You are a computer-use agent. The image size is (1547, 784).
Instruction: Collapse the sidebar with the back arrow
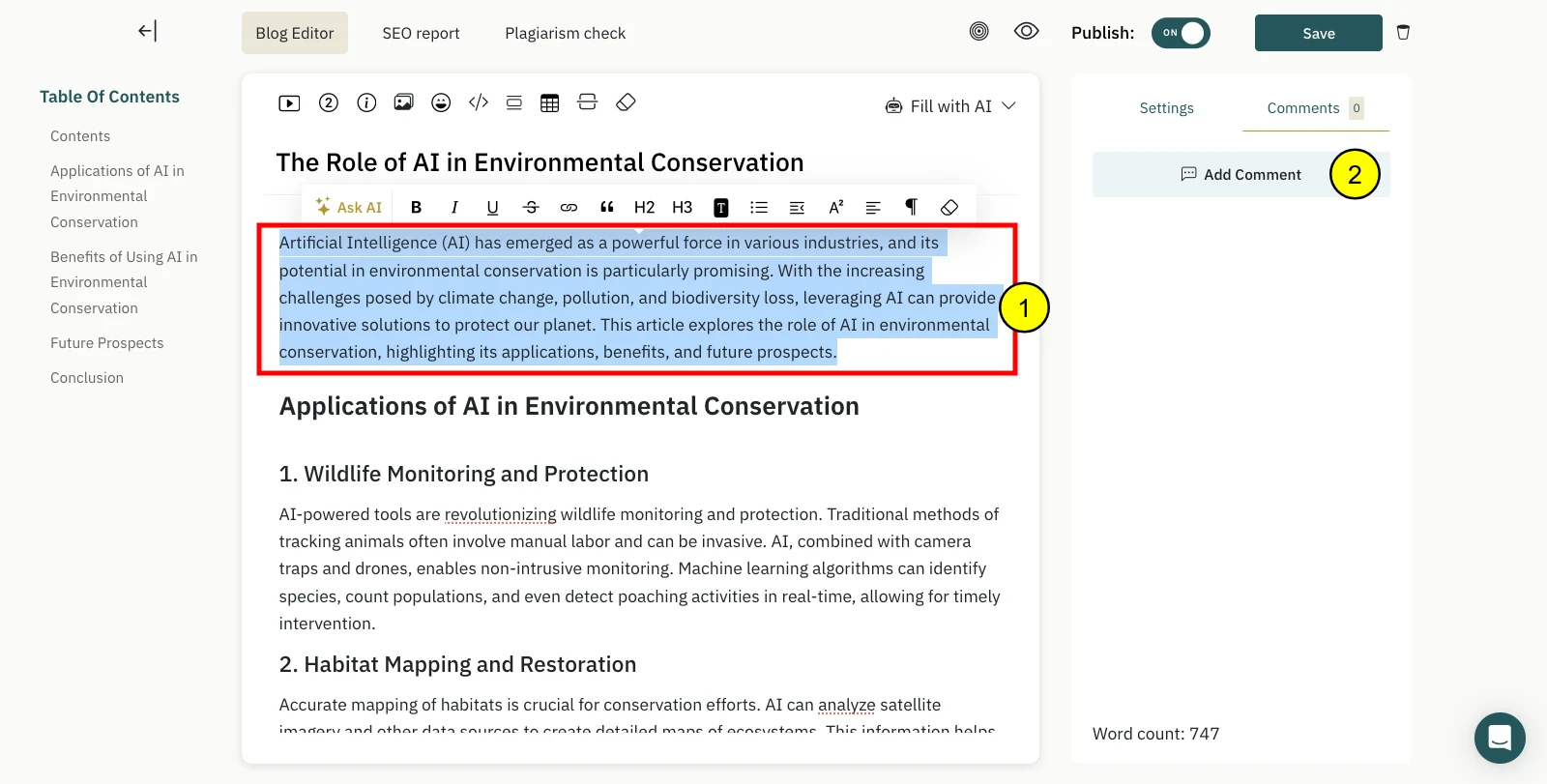point(147,31)
